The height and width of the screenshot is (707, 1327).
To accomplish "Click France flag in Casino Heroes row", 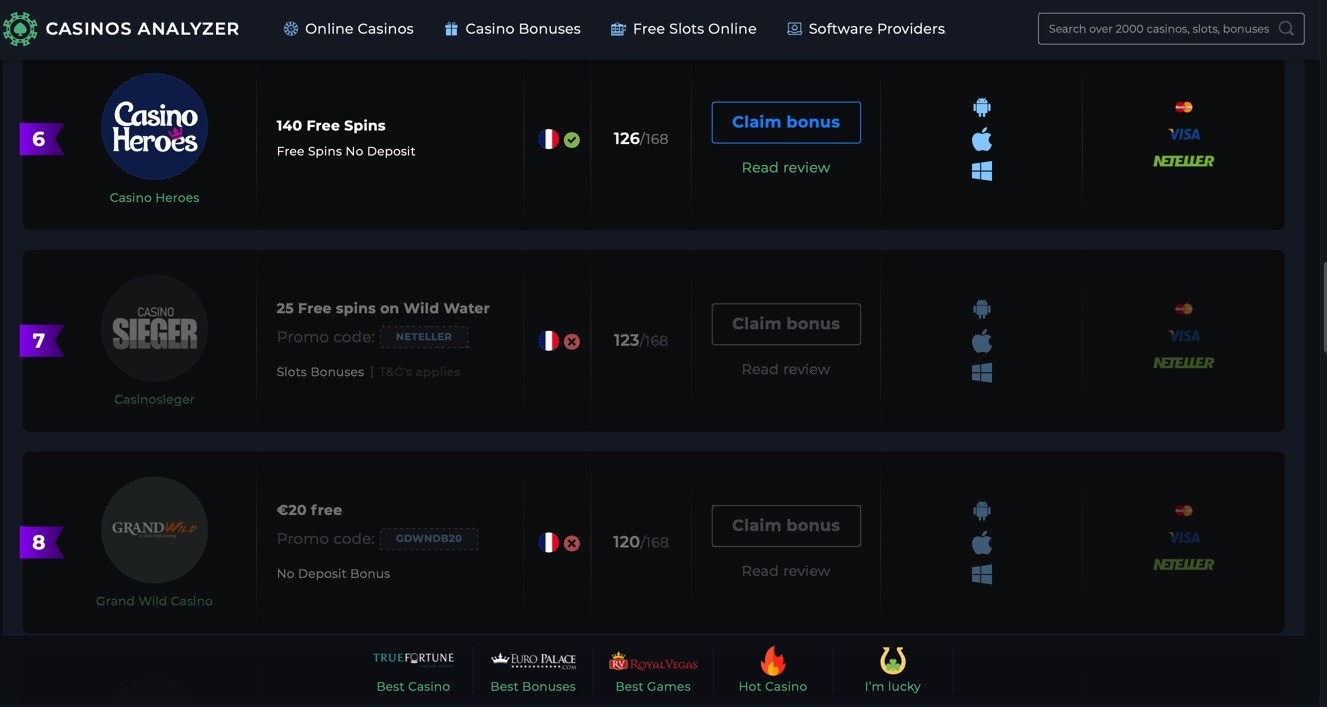I will (x=548, y=139).
